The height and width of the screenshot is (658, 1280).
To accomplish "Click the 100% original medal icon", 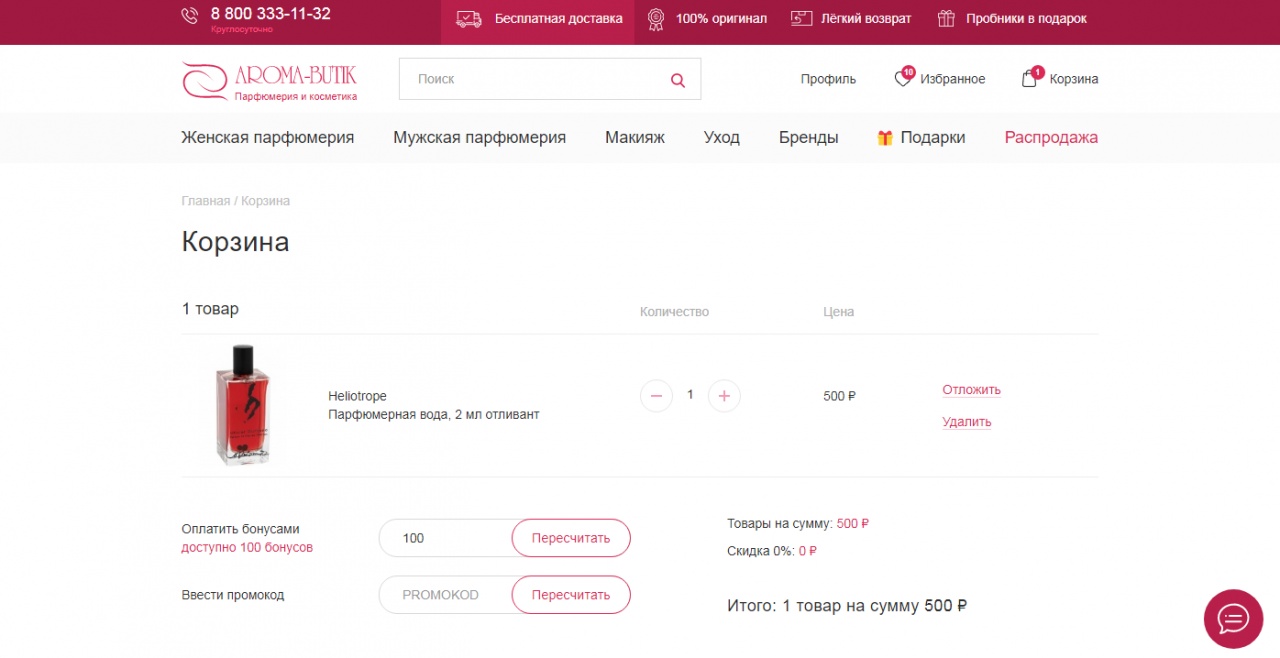I will pos(656,19).
